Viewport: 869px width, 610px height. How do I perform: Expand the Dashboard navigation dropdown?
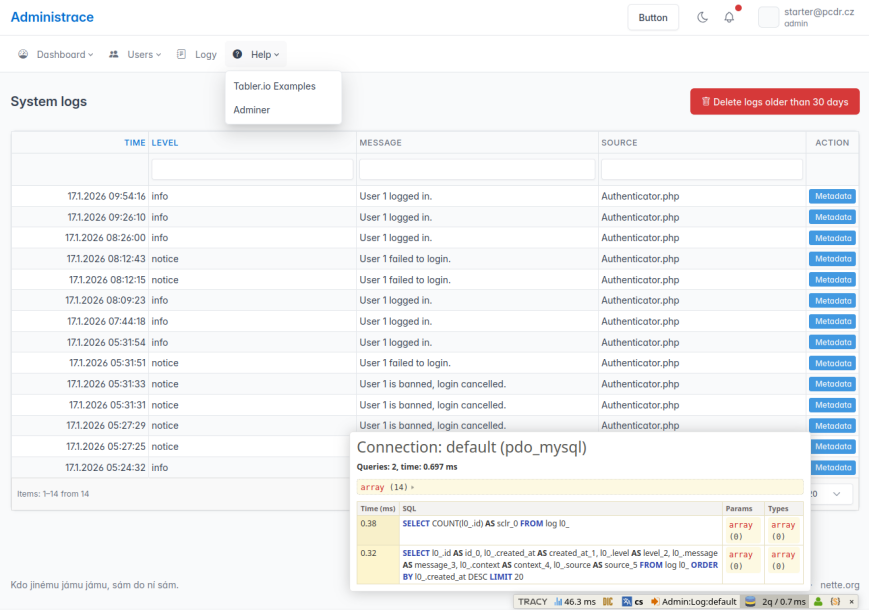click(56, 54)
